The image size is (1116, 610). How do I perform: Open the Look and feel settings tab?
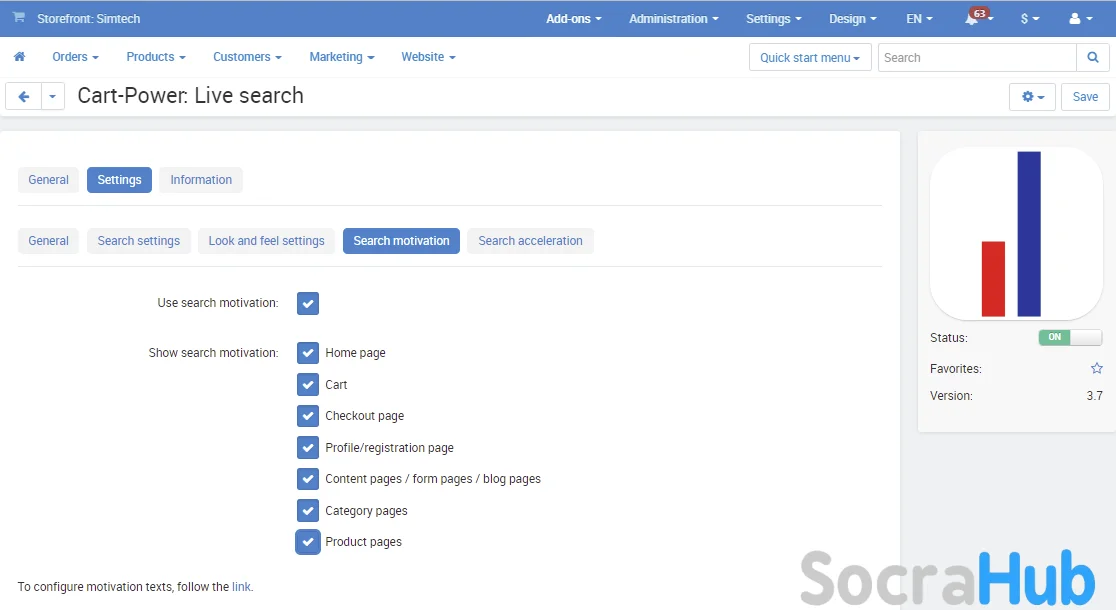266,241
